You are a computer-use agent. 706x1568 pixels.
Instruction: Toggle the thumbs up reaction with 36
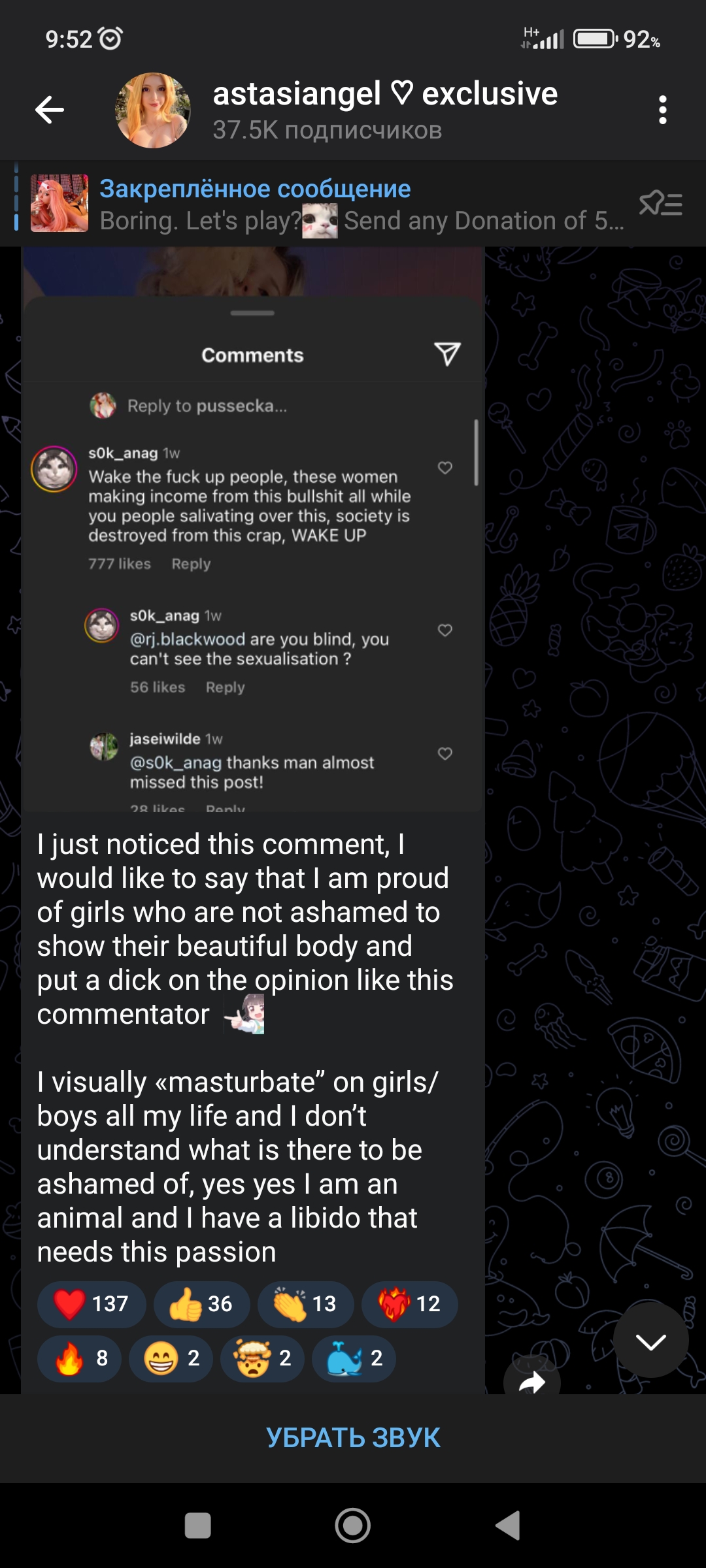coord(202,1304)
